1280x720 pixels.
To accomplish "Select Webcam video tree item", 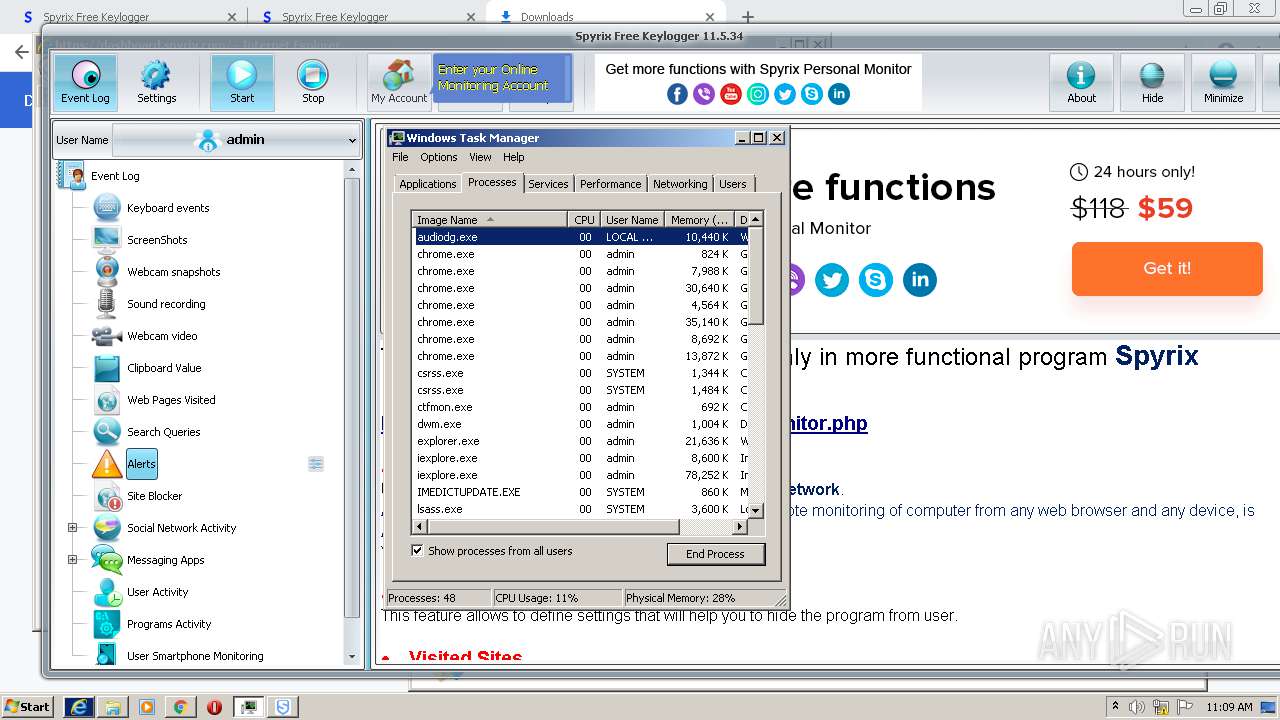I will click(162, 336).
